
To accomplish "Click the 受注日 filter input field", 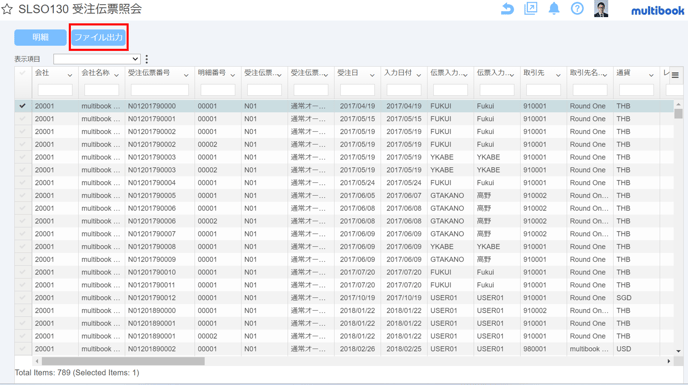I will click(357, 90).
